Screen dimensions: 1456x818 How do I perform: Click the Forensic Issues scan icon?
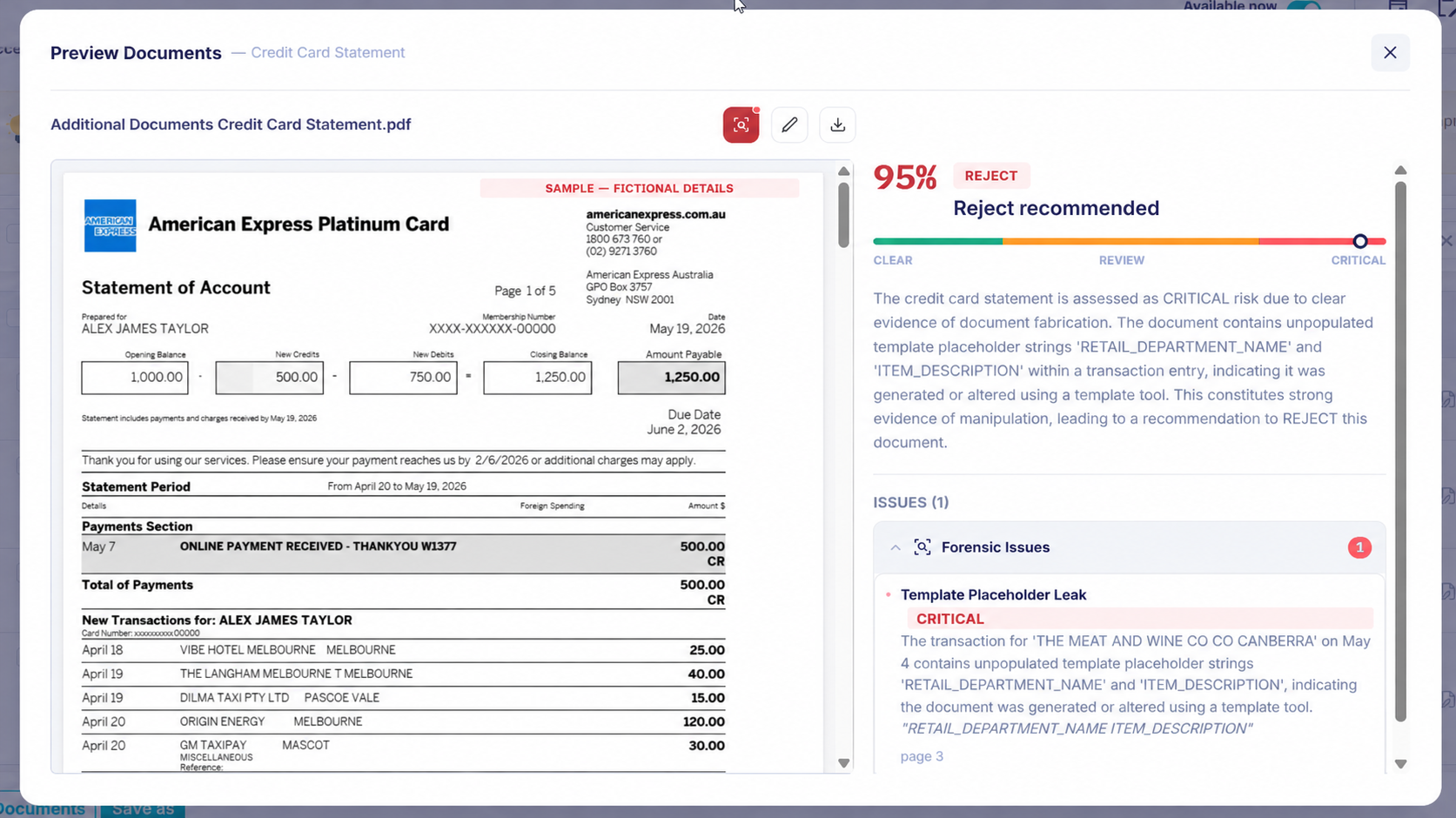(x=923, y=547)
